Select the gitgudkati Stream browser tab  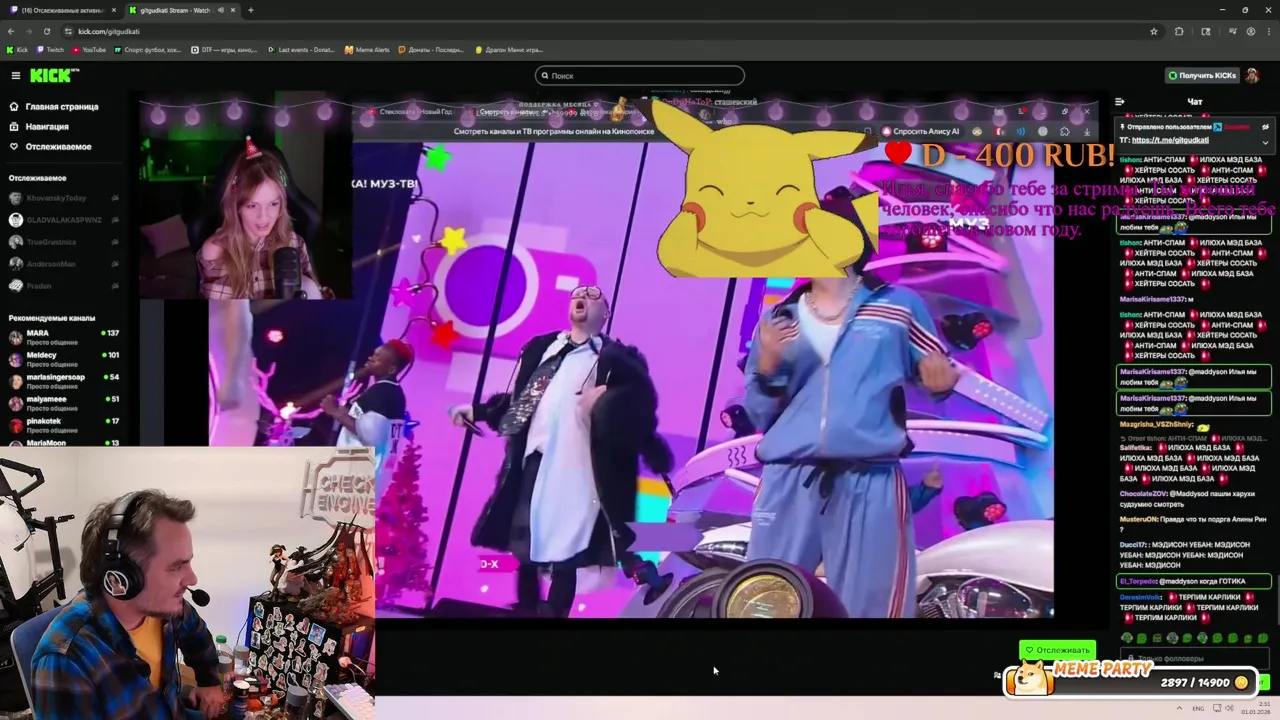click(x=180, y=10)
